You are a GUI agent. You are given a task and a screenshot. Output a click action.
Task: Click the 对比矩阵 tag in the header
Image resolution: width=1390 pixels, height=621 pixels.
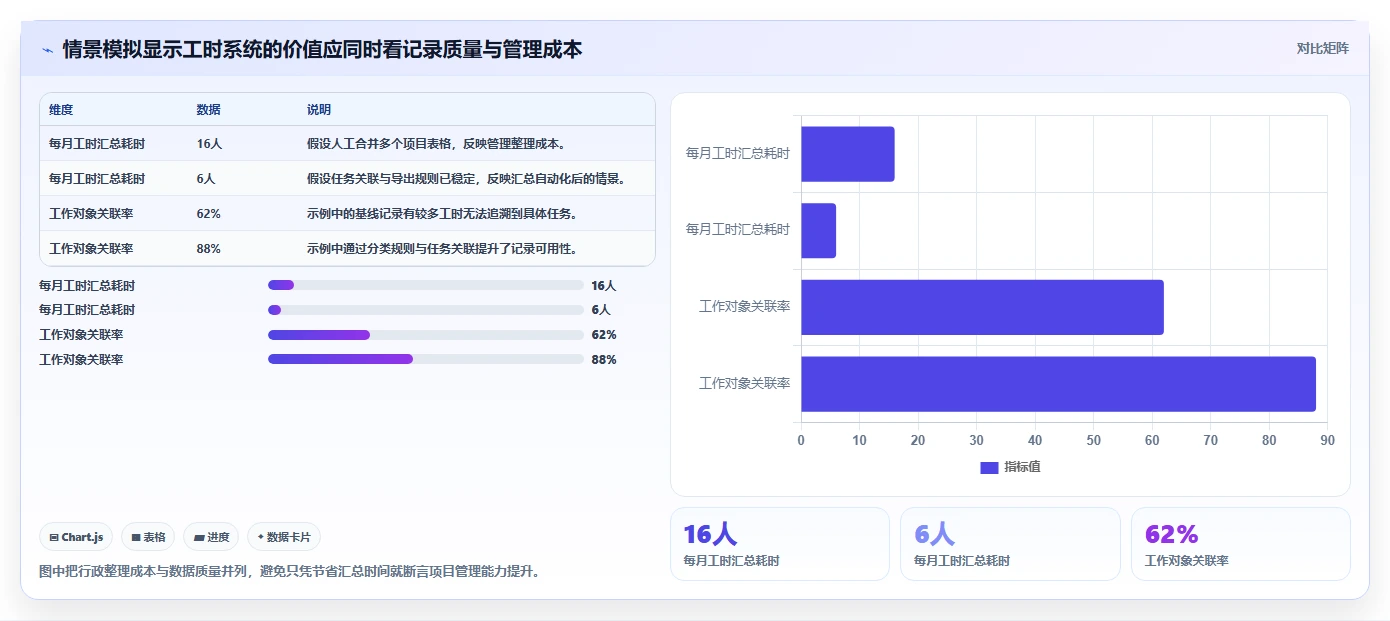tap(1322, 48)
